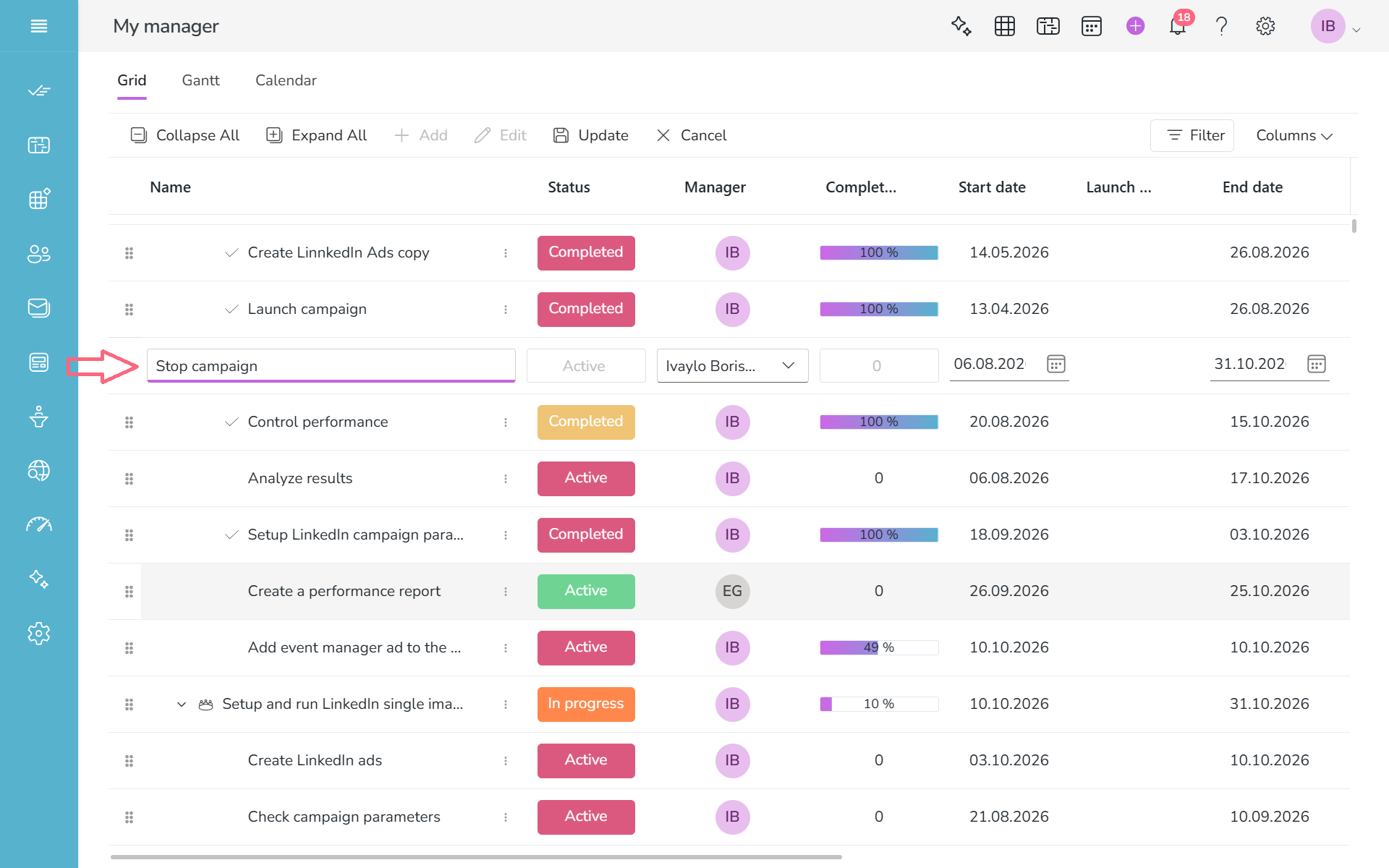Click the AI sparkle icon in header
The image size is (1389, 868).
point(961,26)
